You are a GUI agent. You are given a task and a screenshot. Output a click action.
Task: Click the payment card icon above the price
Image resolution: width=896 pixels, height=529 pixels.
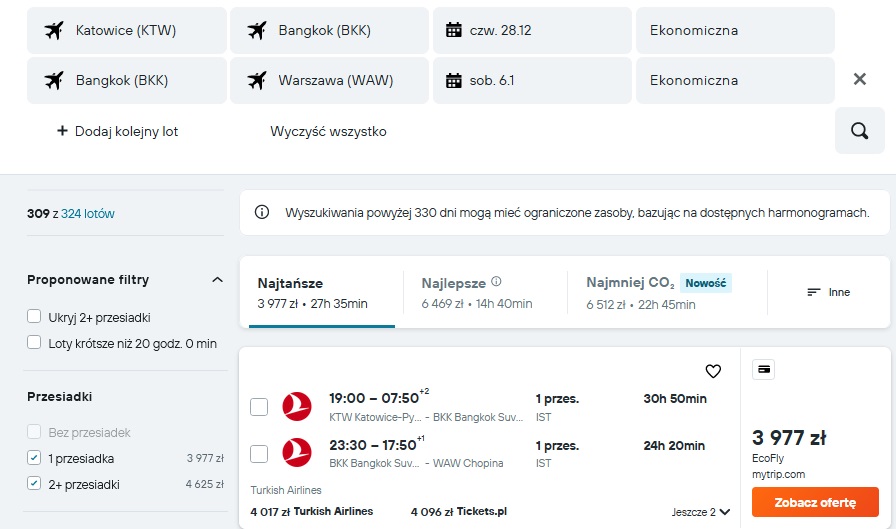tap(763, 370)
